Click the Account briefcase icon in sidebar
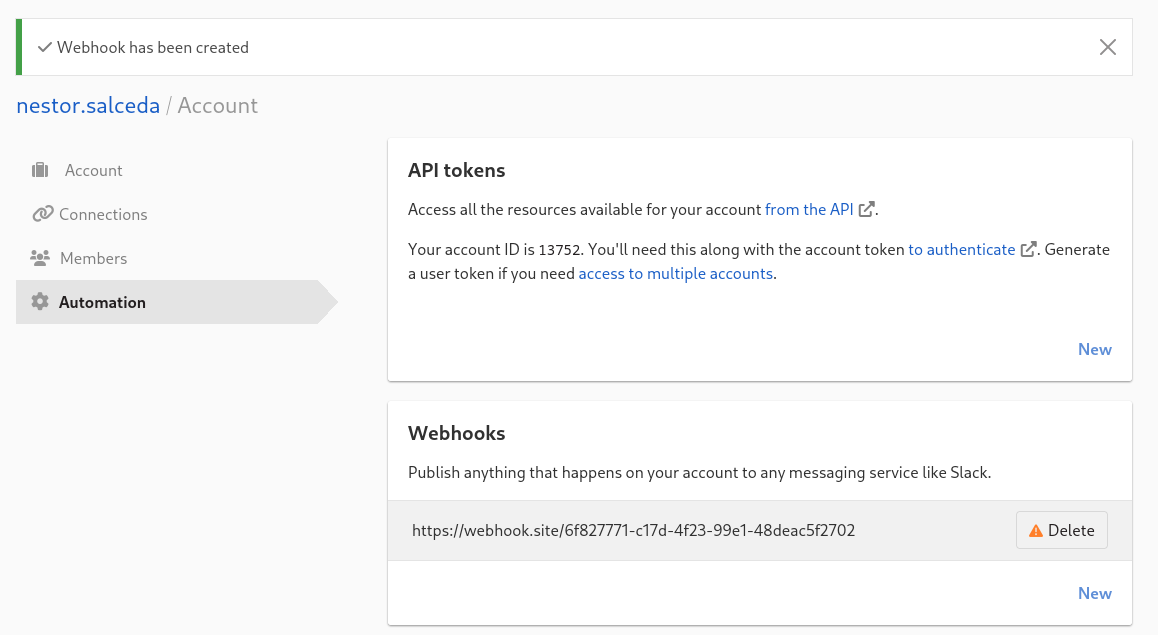Screen dimensions: 1158x635 (x=40, y=170)
